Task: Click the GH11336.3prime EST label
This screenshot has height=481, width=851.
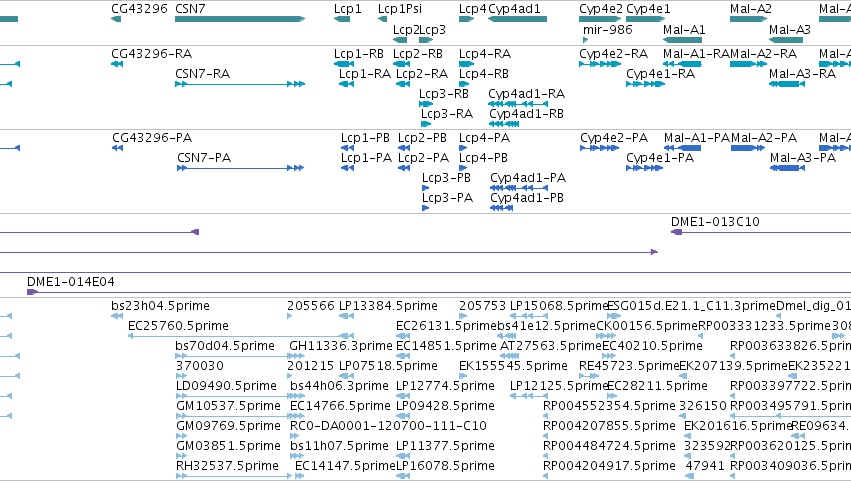Action: click(x=341, y=345)
